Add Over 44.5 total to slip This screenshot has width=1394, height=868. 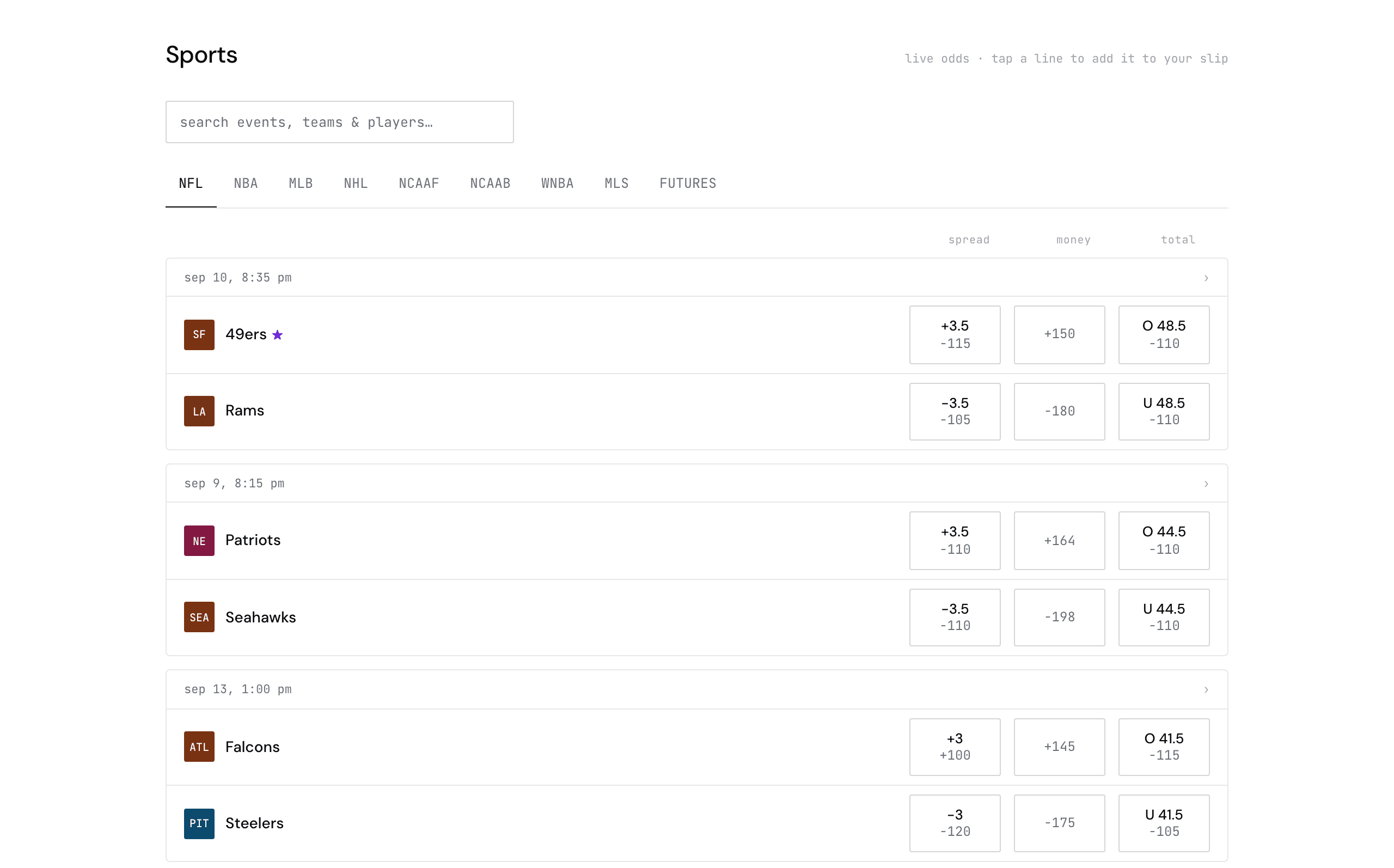pyautogui.click(x=1164, y=541)
